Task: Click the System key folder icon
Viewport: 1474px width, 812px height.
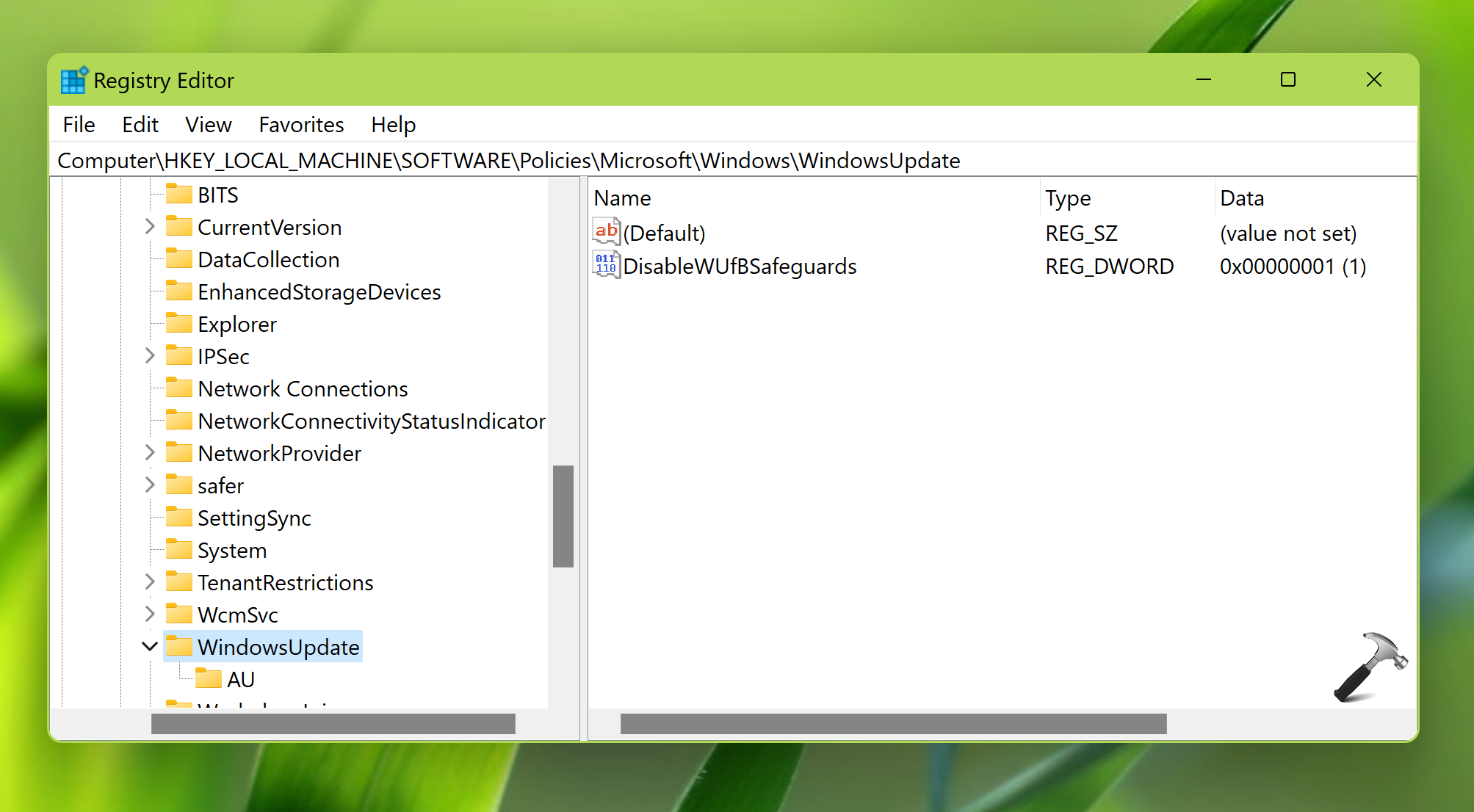Action: [x=178, y=550]
